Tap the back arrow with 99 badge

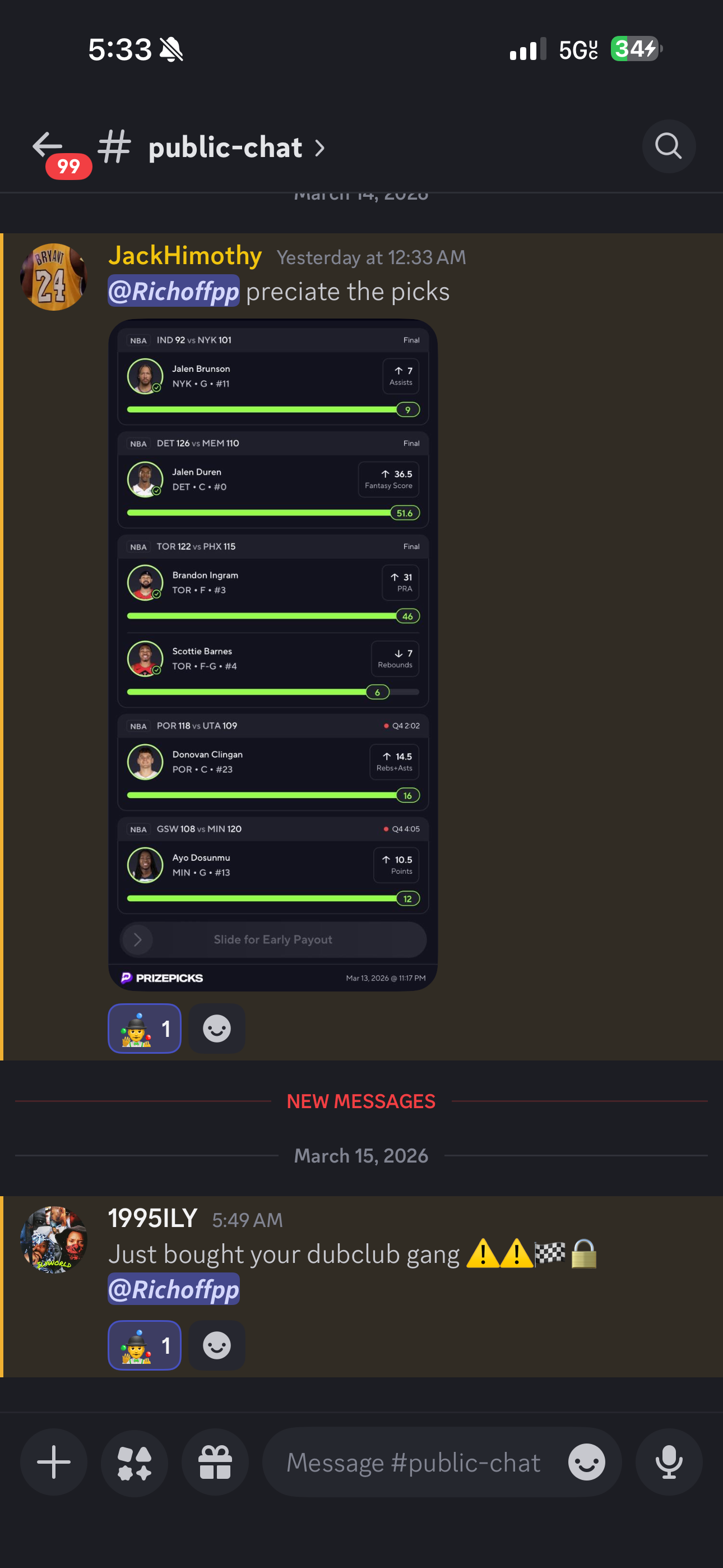click(x=55, y=151)
